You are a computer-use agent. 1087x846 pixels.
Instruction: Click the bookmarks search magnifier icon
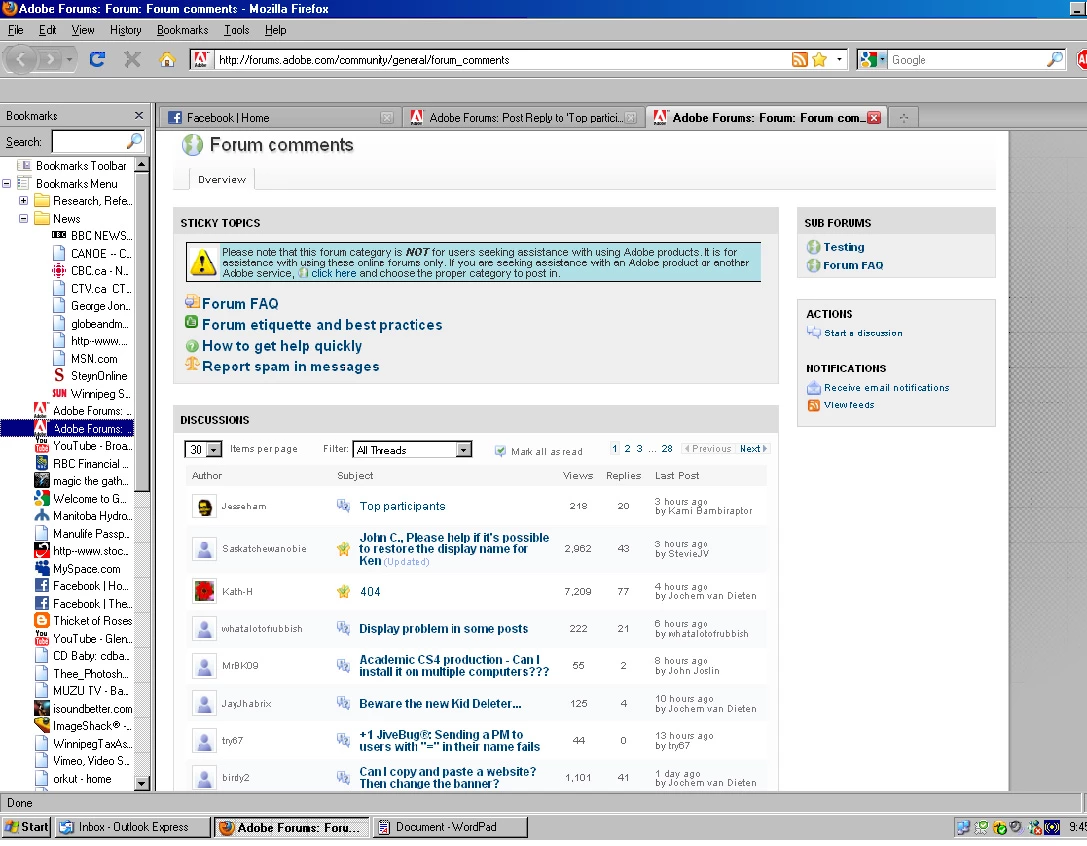[134, 141]
